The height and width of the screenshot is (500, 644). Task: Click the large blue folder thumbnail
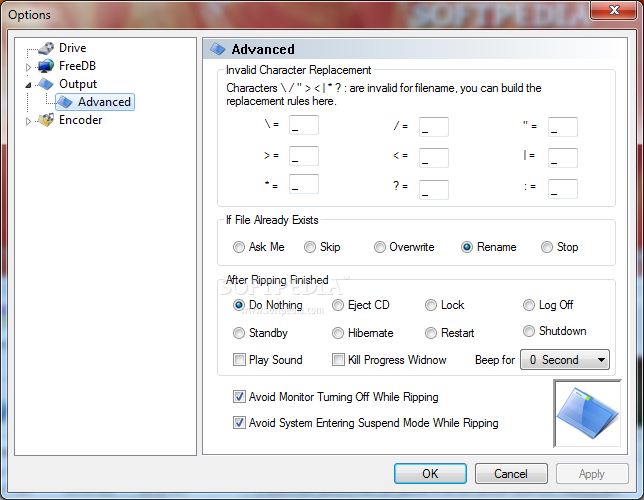587,414
